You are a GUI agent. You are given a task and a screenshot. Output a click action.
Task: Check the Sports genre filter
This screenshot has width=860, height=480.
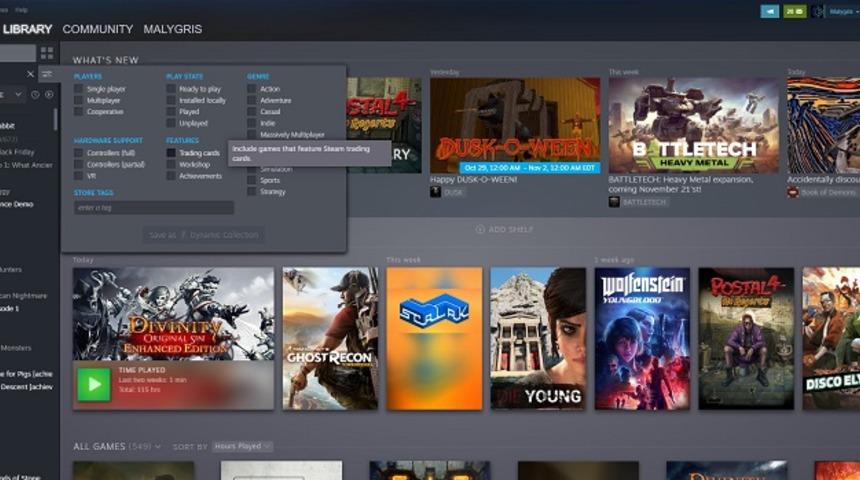pos(252,180)
